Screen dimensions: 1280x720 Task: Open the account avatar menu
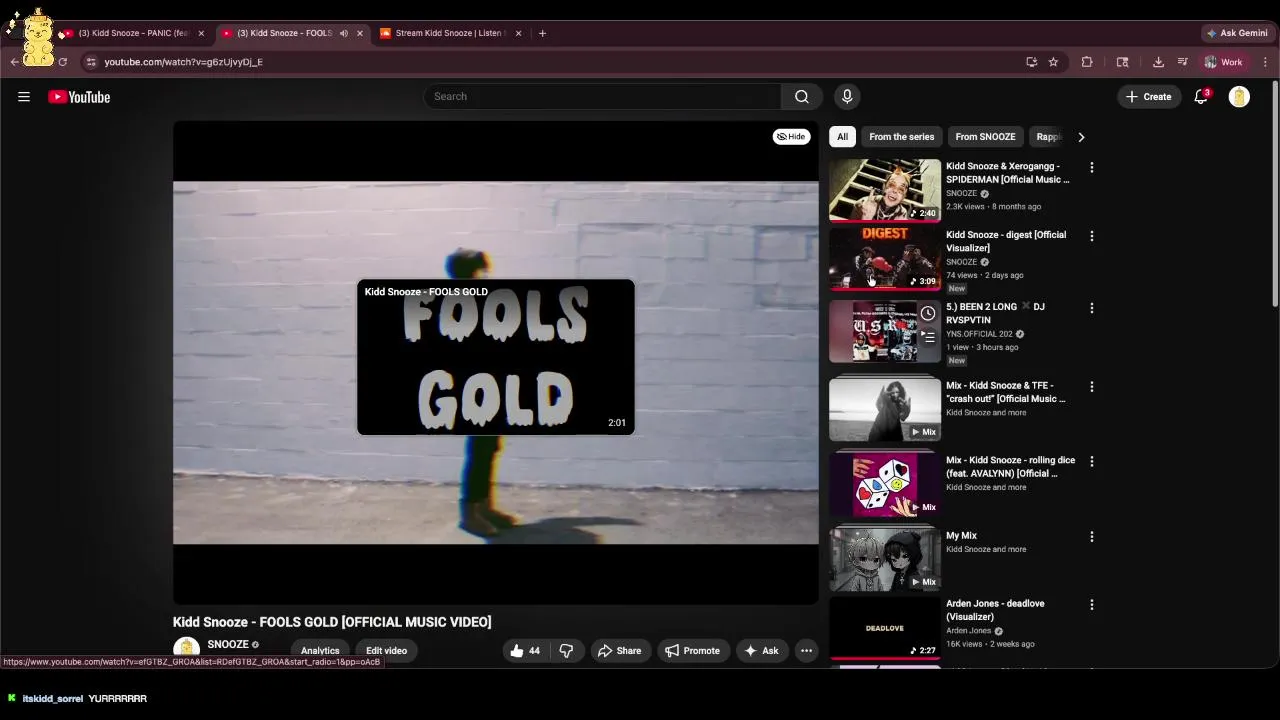(1239, 97)
